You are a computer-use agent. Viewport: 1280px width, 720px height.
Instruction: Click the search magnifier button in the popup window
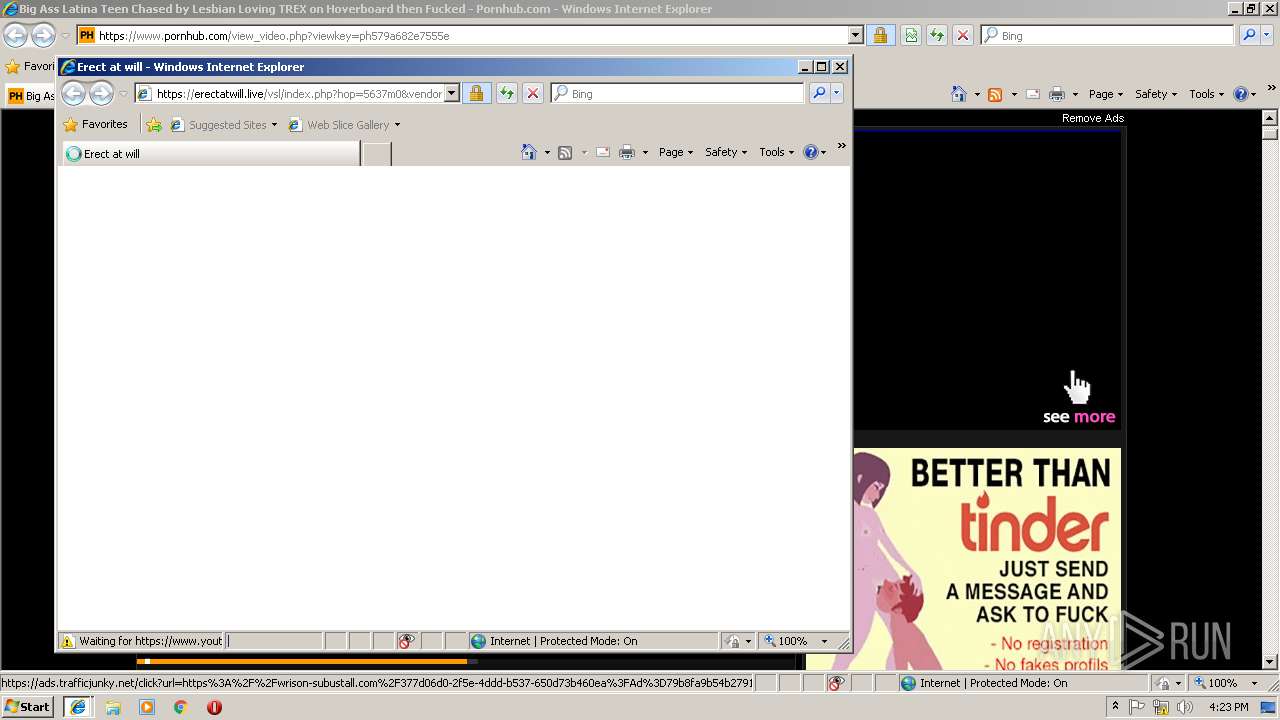tap(819, 93)
